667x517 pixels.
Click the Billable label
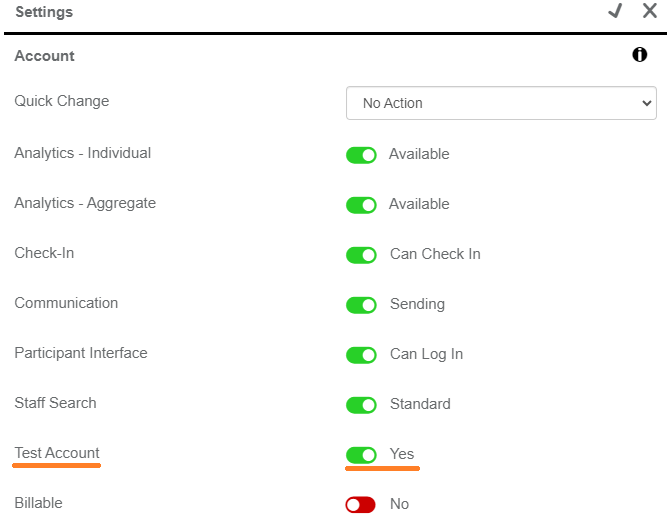[x=38, y=503]
